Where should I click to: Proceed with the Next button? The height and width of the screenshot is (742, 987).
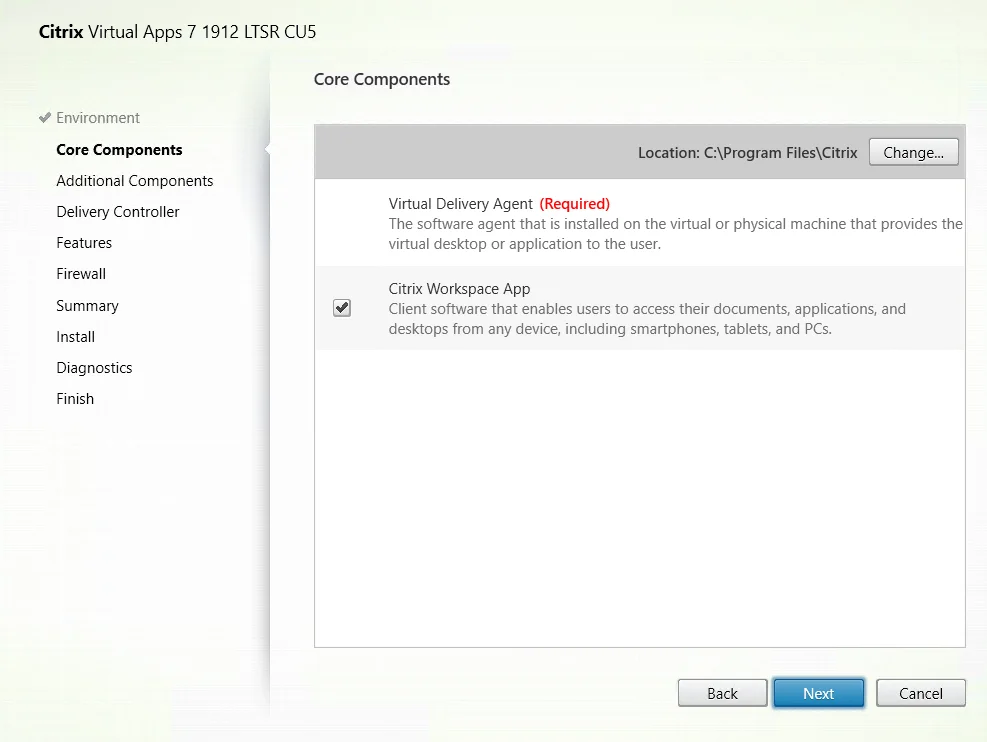818,693
